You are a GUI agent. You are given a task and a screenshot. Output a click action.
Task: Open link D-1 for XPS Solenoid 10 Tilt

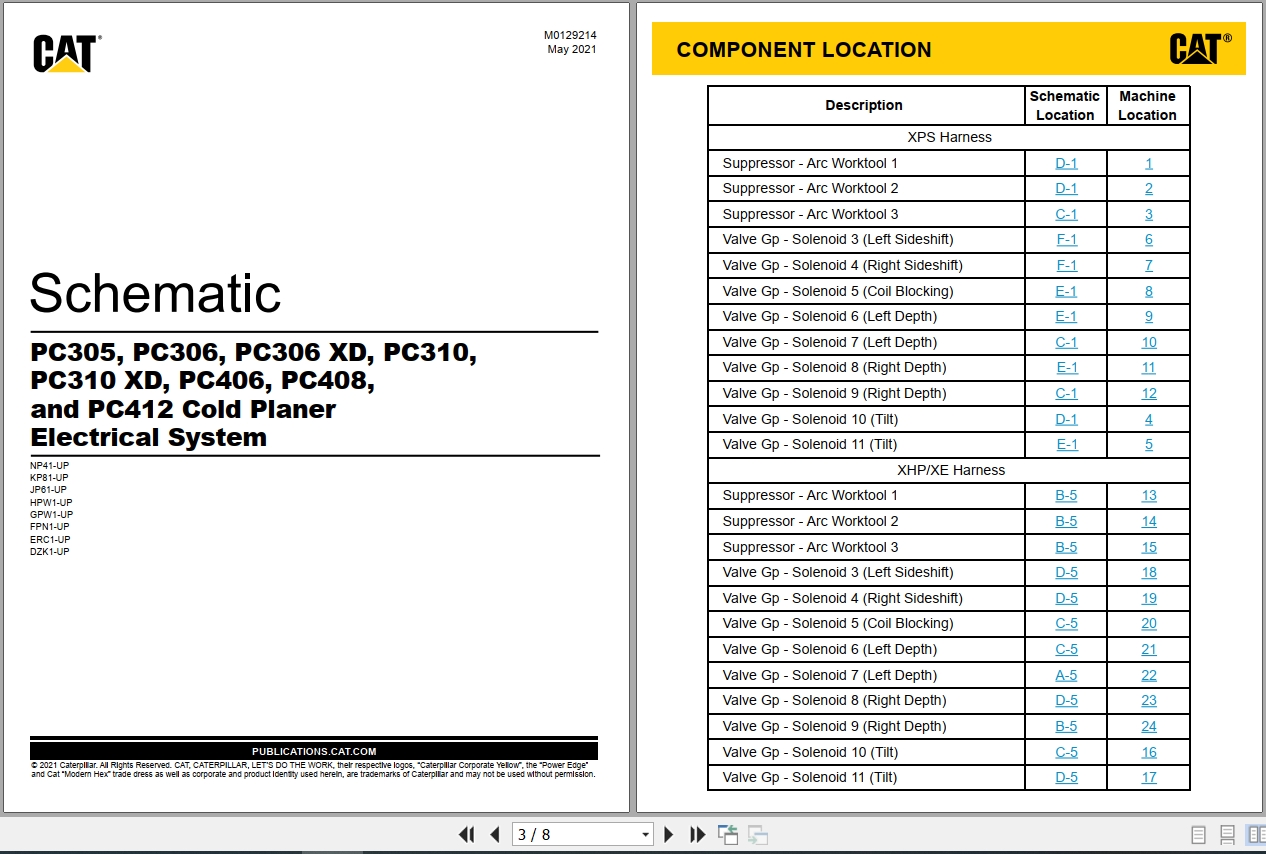pyautogui.click(x=1066, y=419)
